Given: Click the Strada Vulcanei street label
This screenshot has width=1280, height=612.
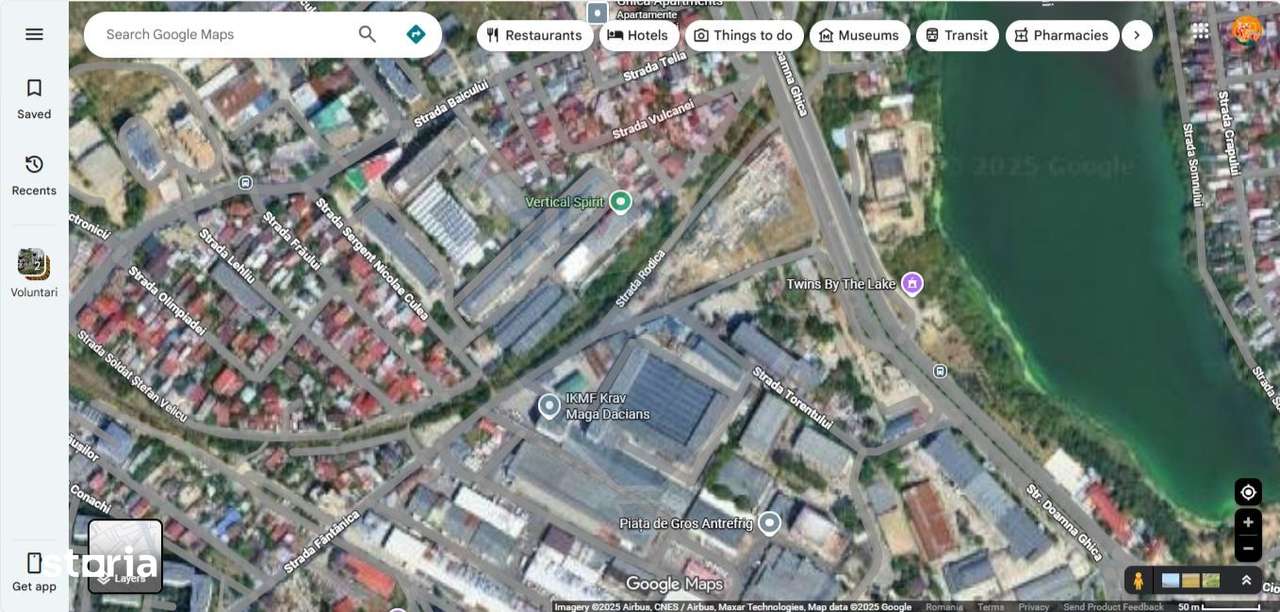Looking at the screenshot, I should click(x=653, y=119).
